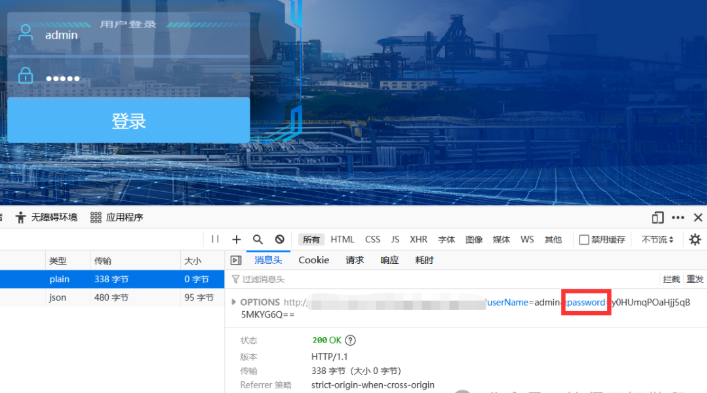This screenshot has height=393, width=707.
Task: Click the admin username input field
Action: (129, 35)
